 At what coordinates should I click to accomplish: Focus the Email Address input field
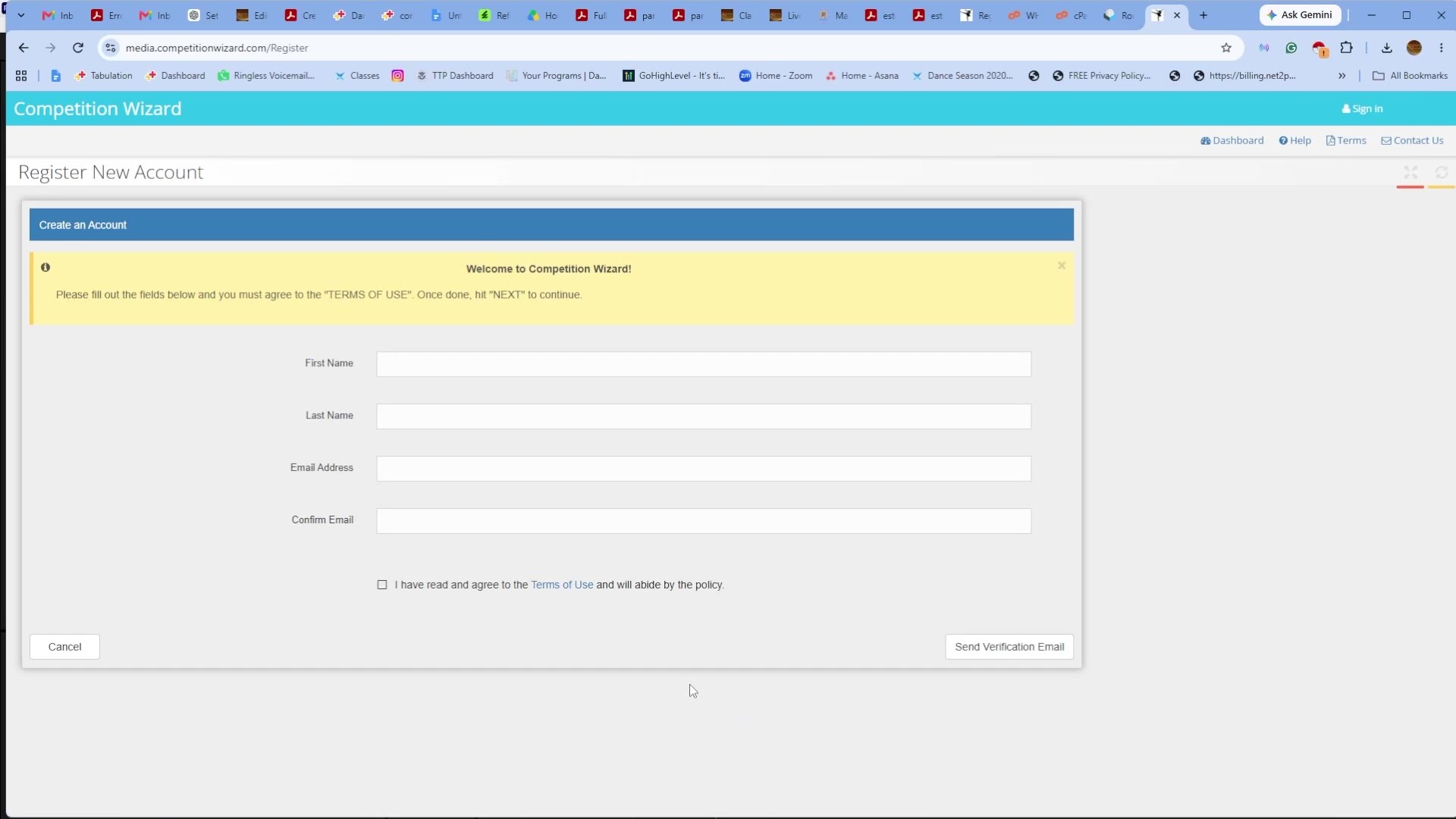[704, 469]
